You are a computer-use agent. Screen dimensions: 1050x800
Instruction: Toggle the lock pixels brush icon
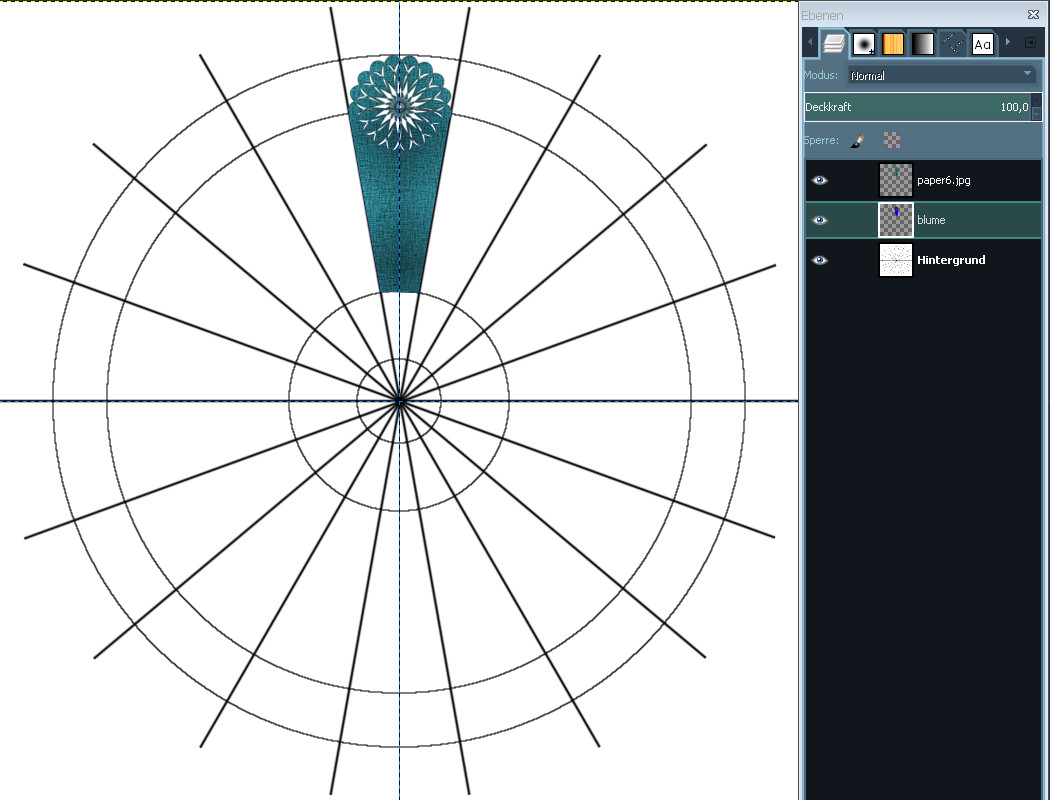pyautogui.click(x=858, y=141)
